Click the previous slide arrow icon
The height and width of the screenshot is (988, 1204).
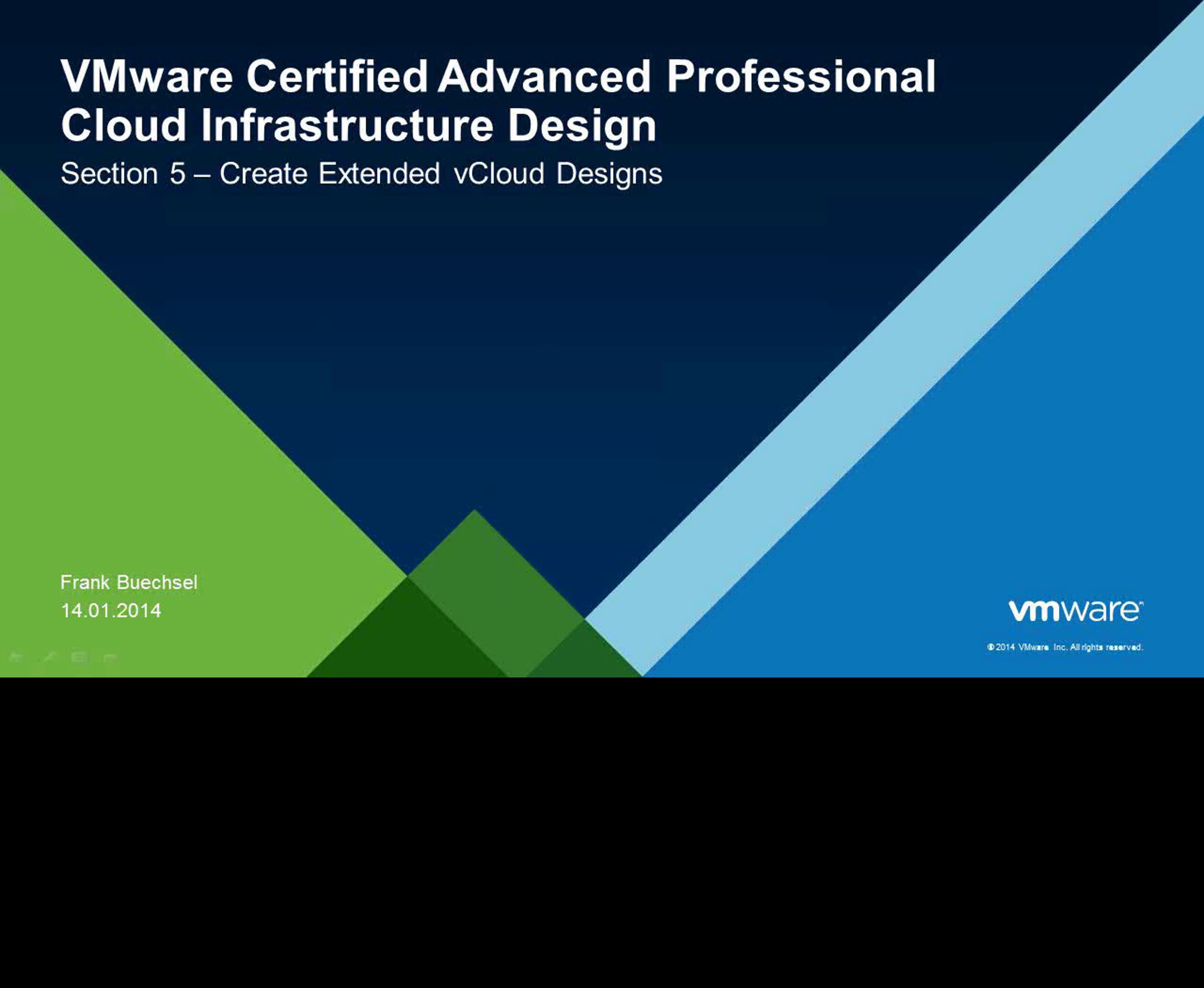(x=17, y=657)
